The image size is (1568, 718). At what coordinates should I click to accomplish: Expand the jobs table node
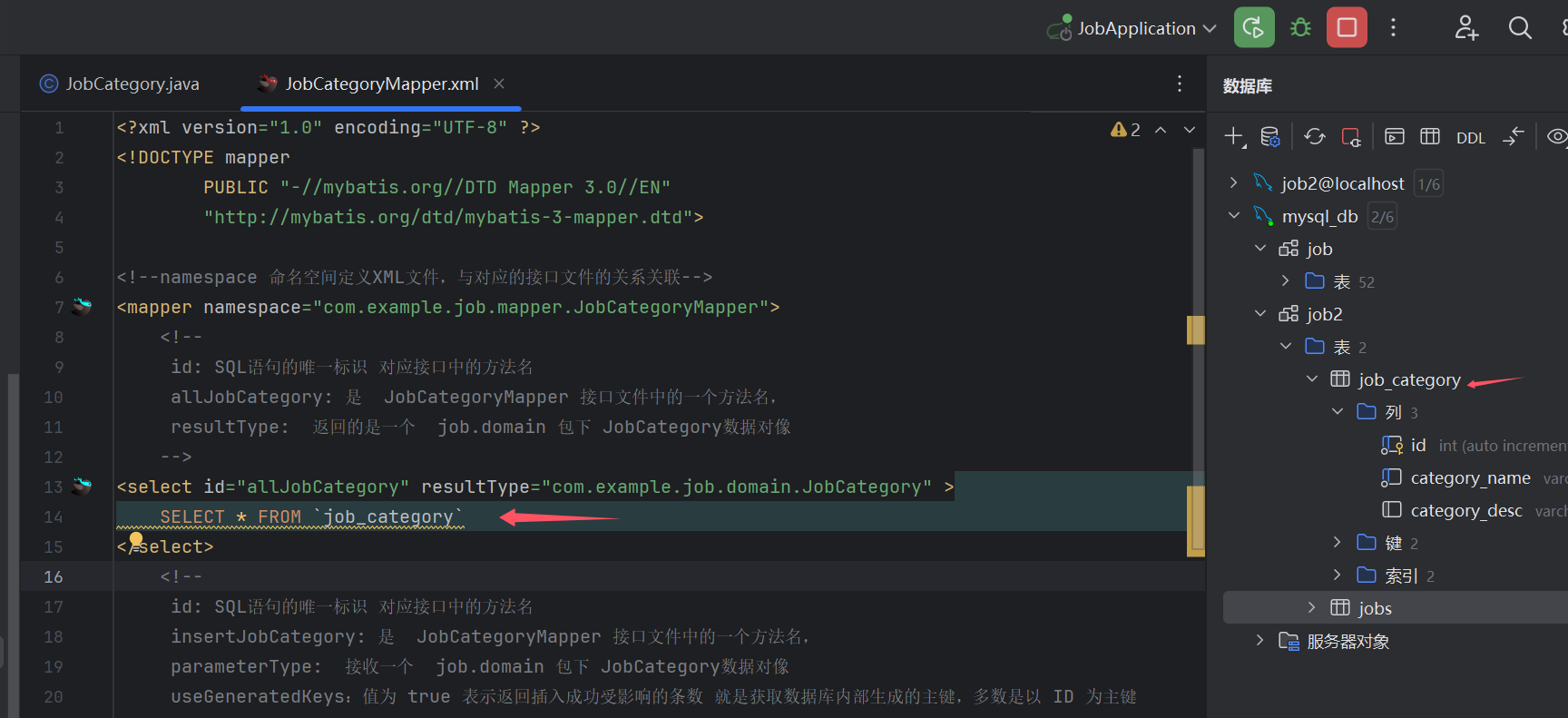1312,607
